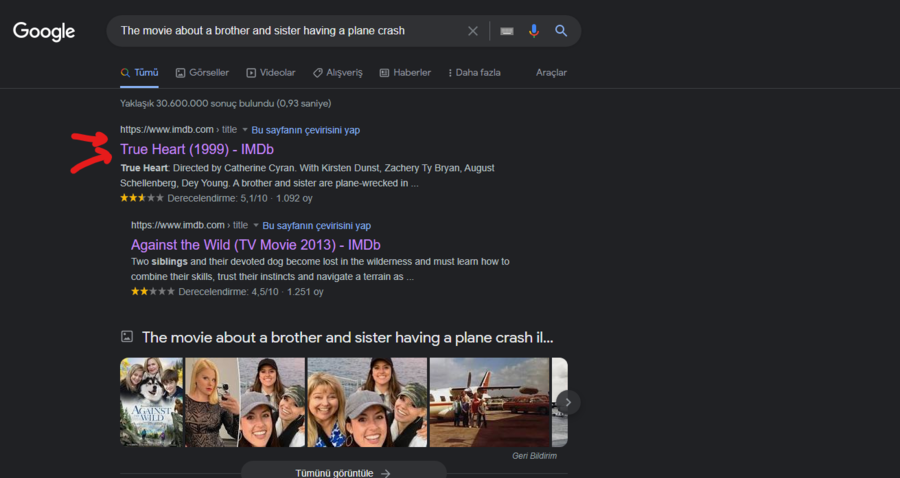The width and height of the screenshot is (900, 478).
Task: Expand dropdown arrow beside Against the Wild URL
Action: [255, 226]
